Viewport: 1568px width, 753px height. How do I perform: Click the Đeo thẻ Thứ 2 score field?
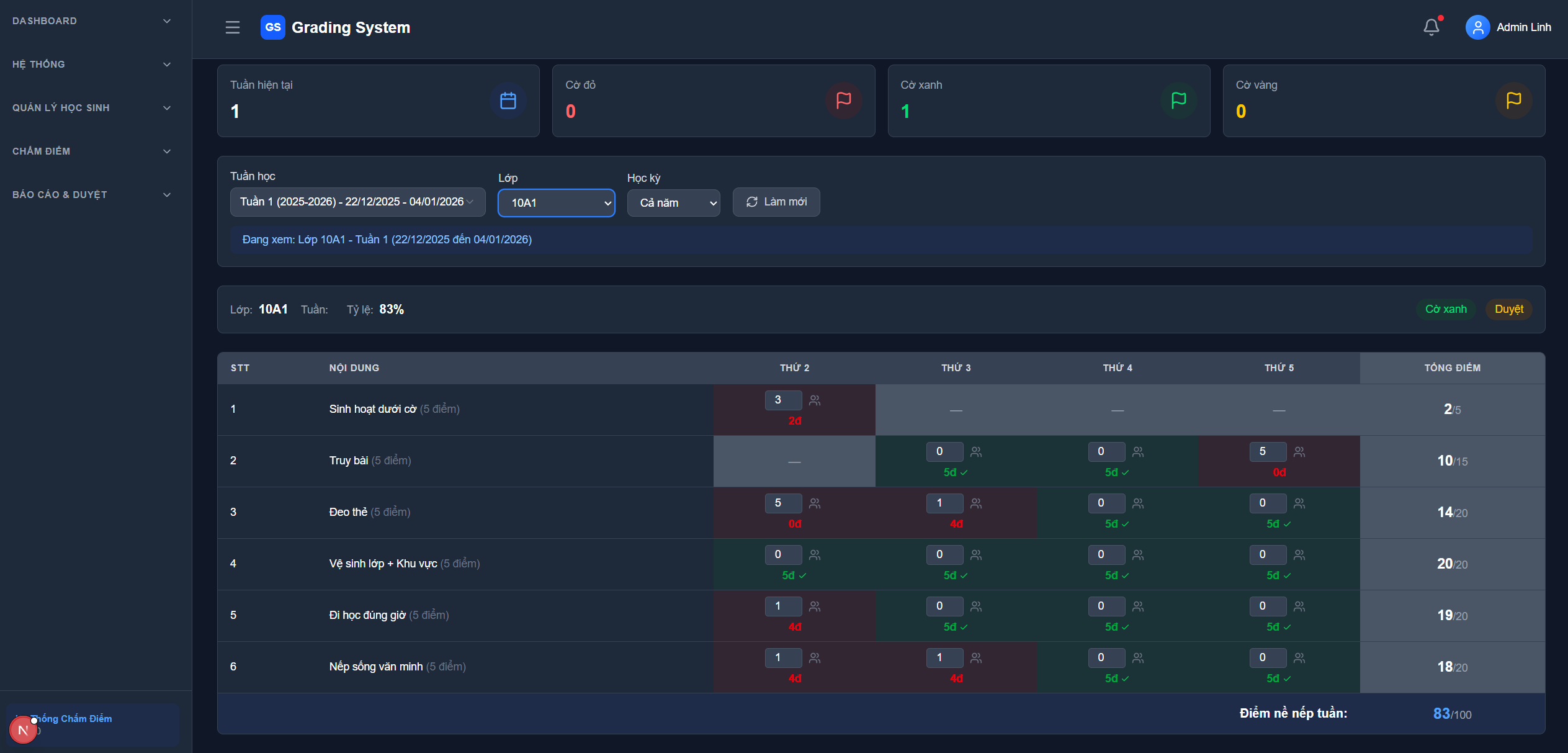(782, 503)
